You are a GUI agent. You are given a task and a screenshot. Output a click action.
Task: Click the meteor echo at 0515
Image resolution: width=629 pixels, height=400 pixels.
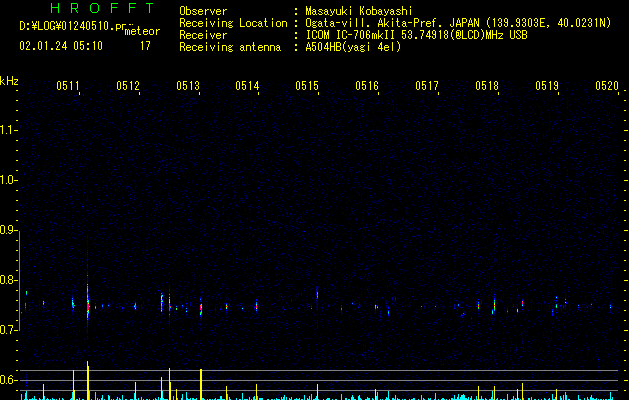point(317,296)
